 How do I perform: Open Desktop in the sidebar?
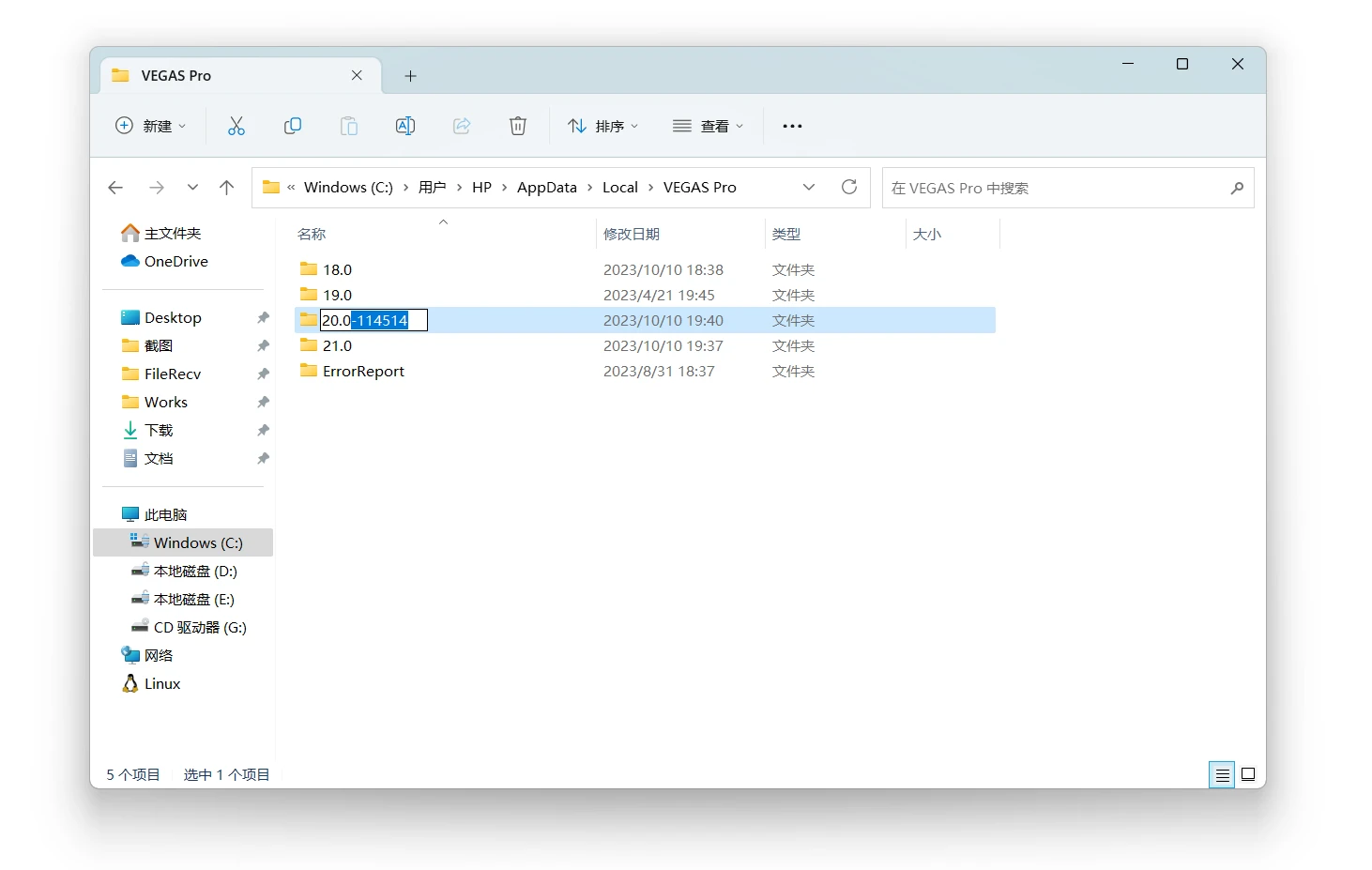(x=161, y=318)
